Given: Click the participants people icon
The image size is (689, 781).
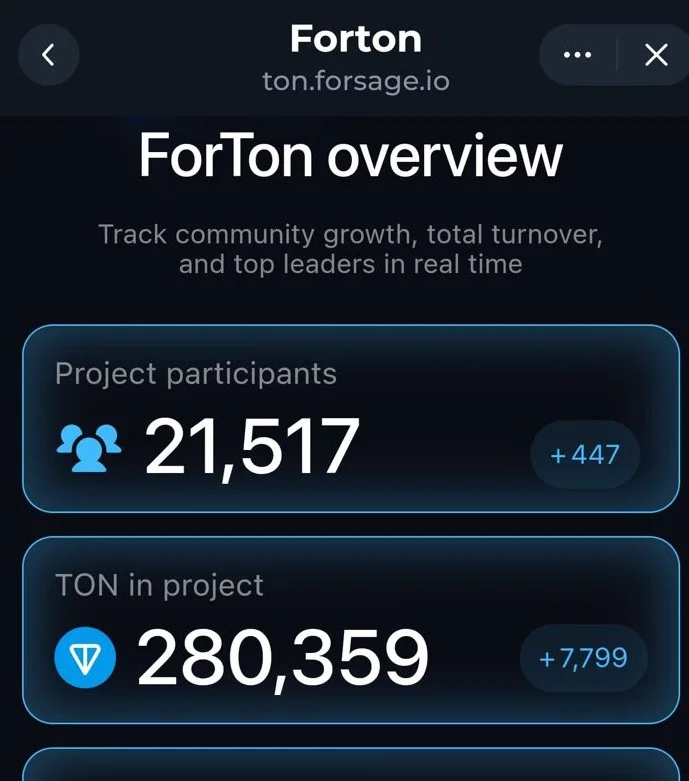Looking at the screenshot, I should pyautogui.click(x=89, y=448).
